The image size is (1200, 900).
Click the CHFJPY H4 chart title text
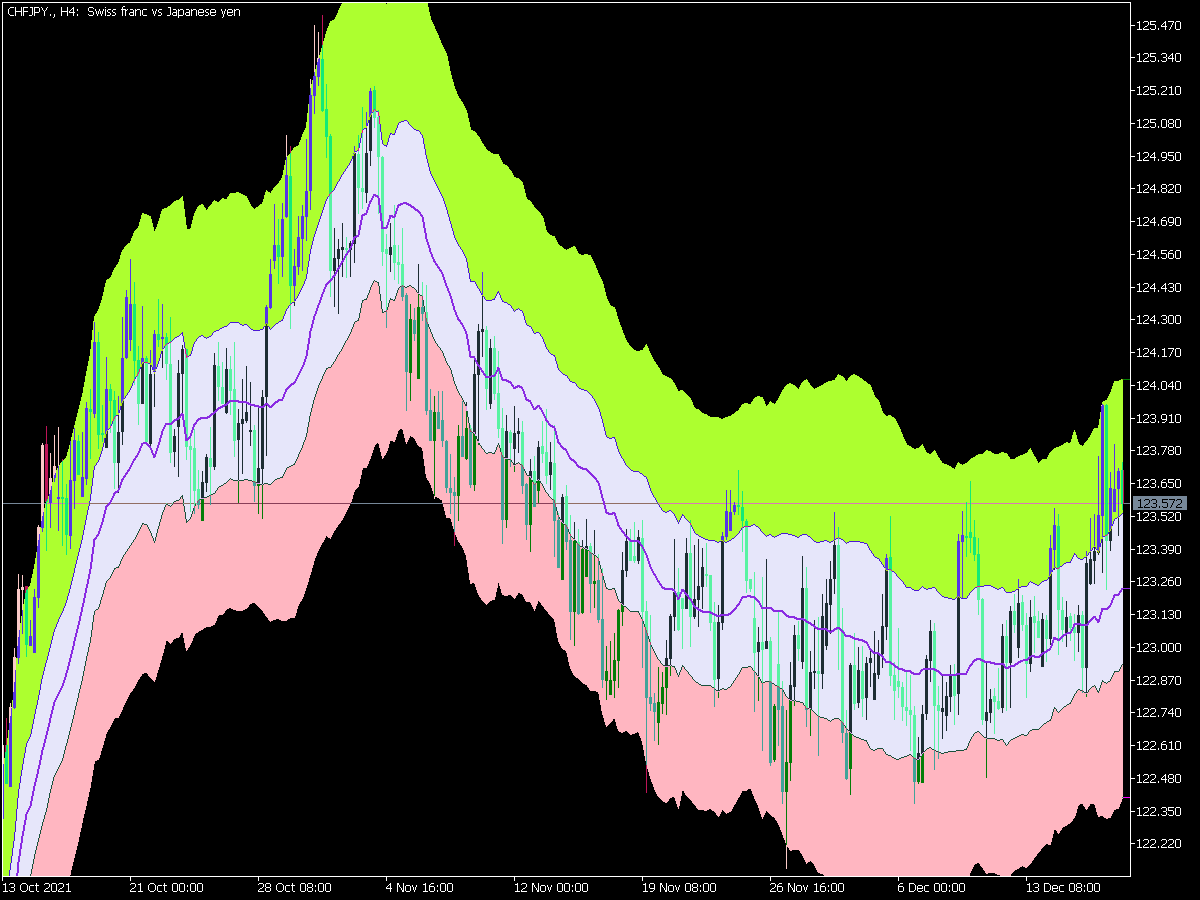(x=123, y=11)
